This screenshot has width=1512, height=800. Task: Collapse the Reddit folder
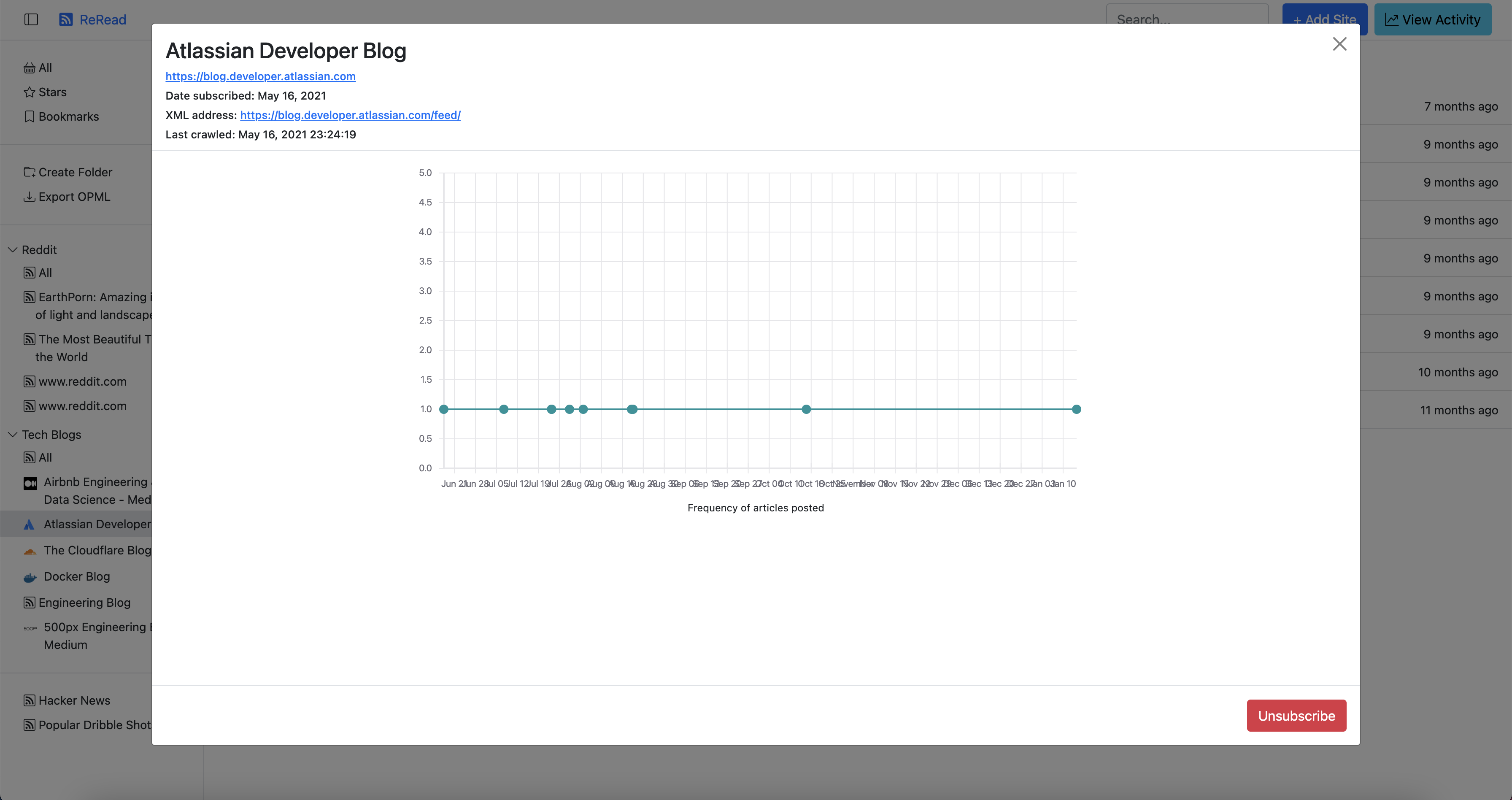click(12, 249)
